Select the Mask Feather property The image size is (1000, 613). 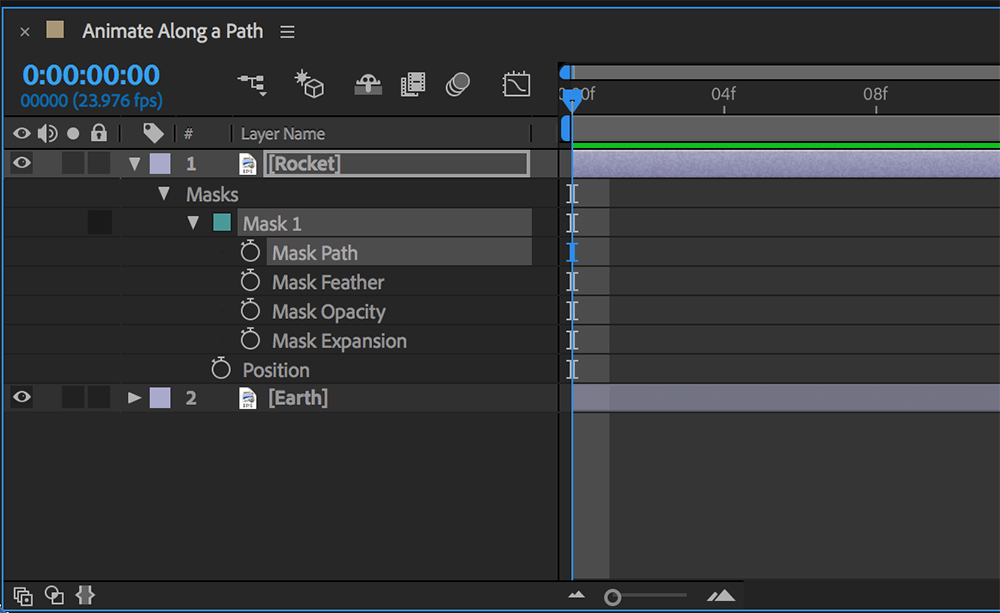327,282
